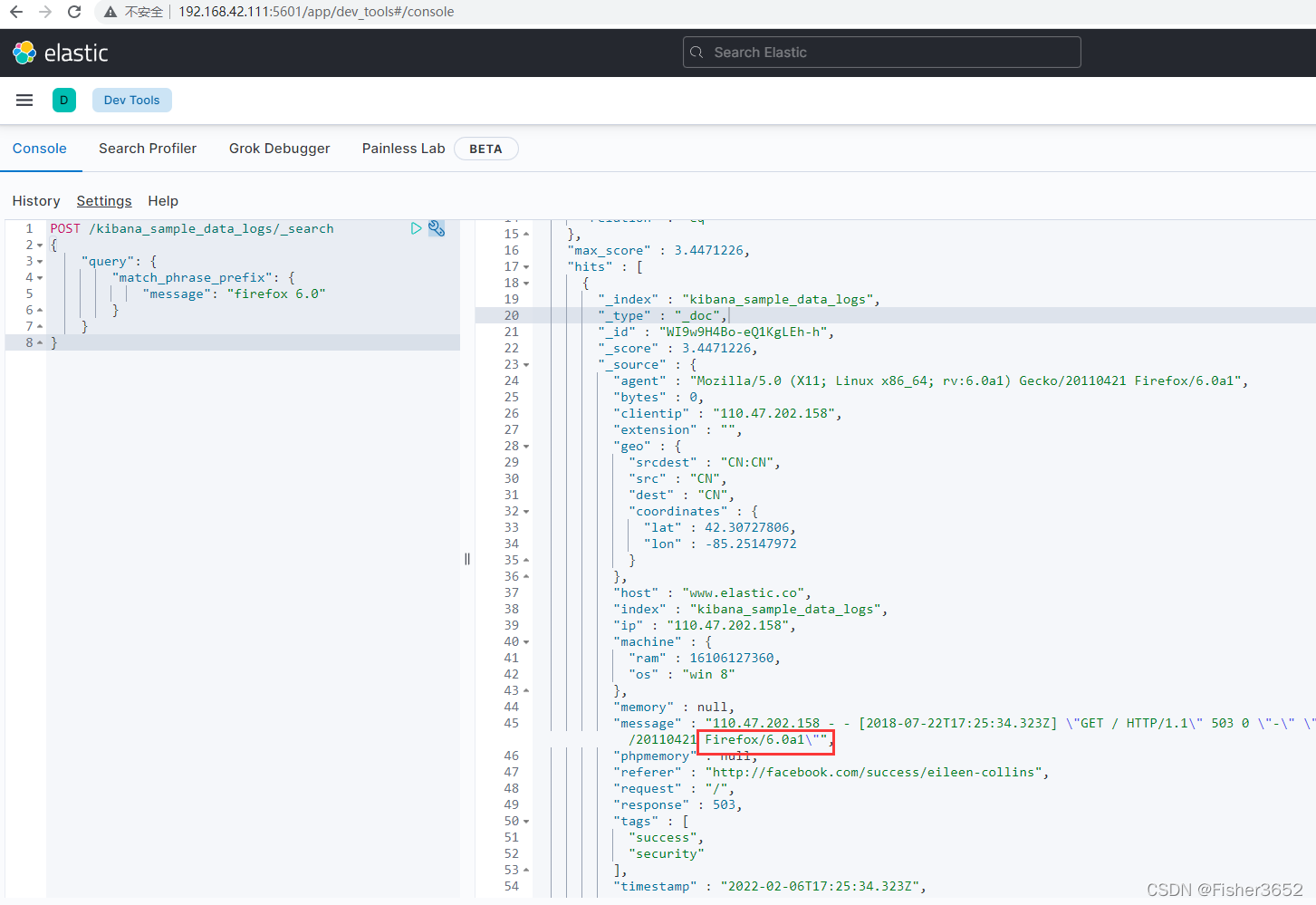This screenshot has width=1316, height=905.
Task: Collapse match_phrase_prefix fold arrow at line 4
Action: click(x=40, y=278)
